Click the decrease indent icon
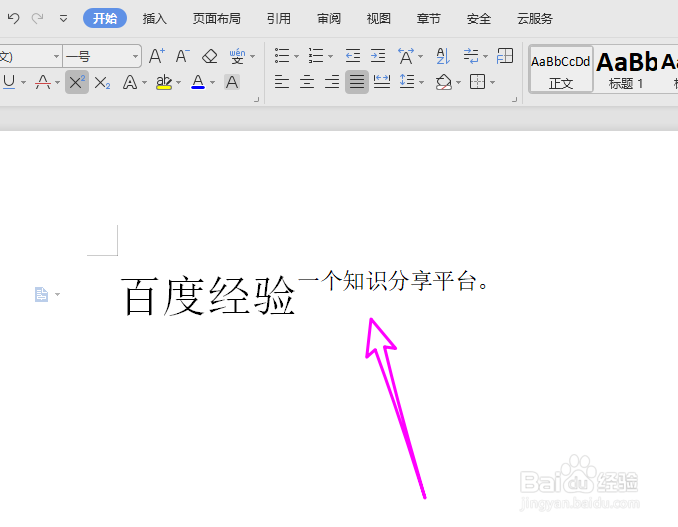678x527 pixels. 353,56
